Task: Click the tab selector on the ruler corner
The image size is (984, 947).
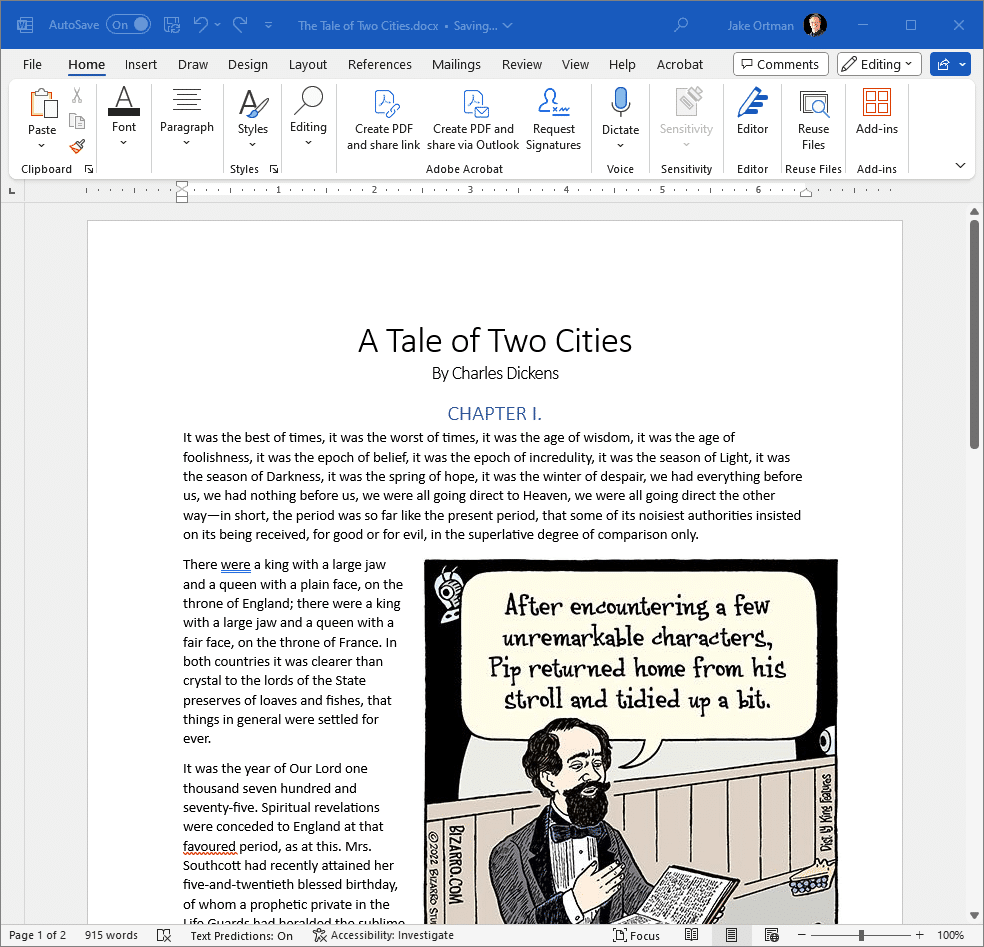Action: 12,190
